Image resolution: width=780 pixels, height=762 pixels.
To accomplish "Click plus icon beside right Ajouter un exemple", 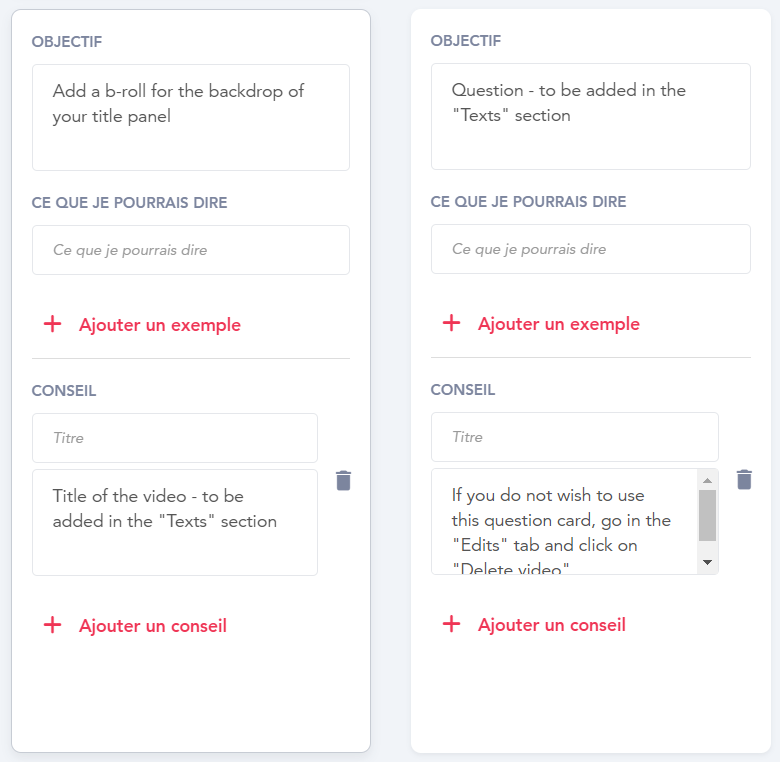I will (451, 323).
